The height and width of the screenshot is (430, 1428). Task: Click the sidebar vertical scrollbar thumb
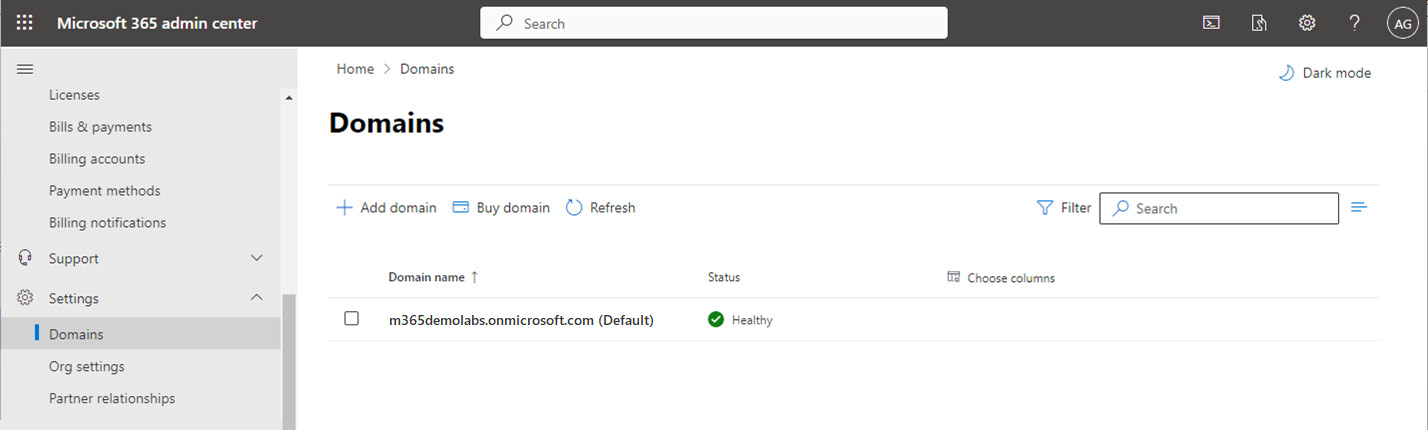point(289,362)
